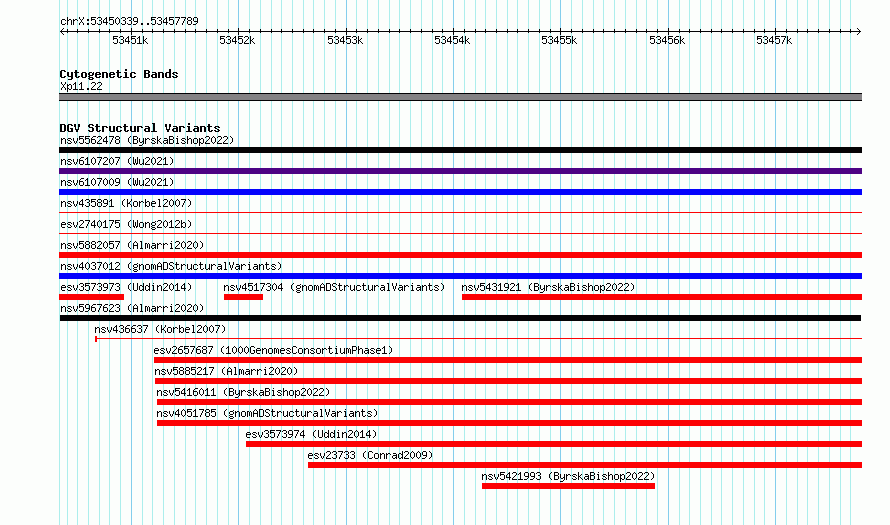
Task: Click the red esv3573974 variant bar
Action: coord(554,444)
